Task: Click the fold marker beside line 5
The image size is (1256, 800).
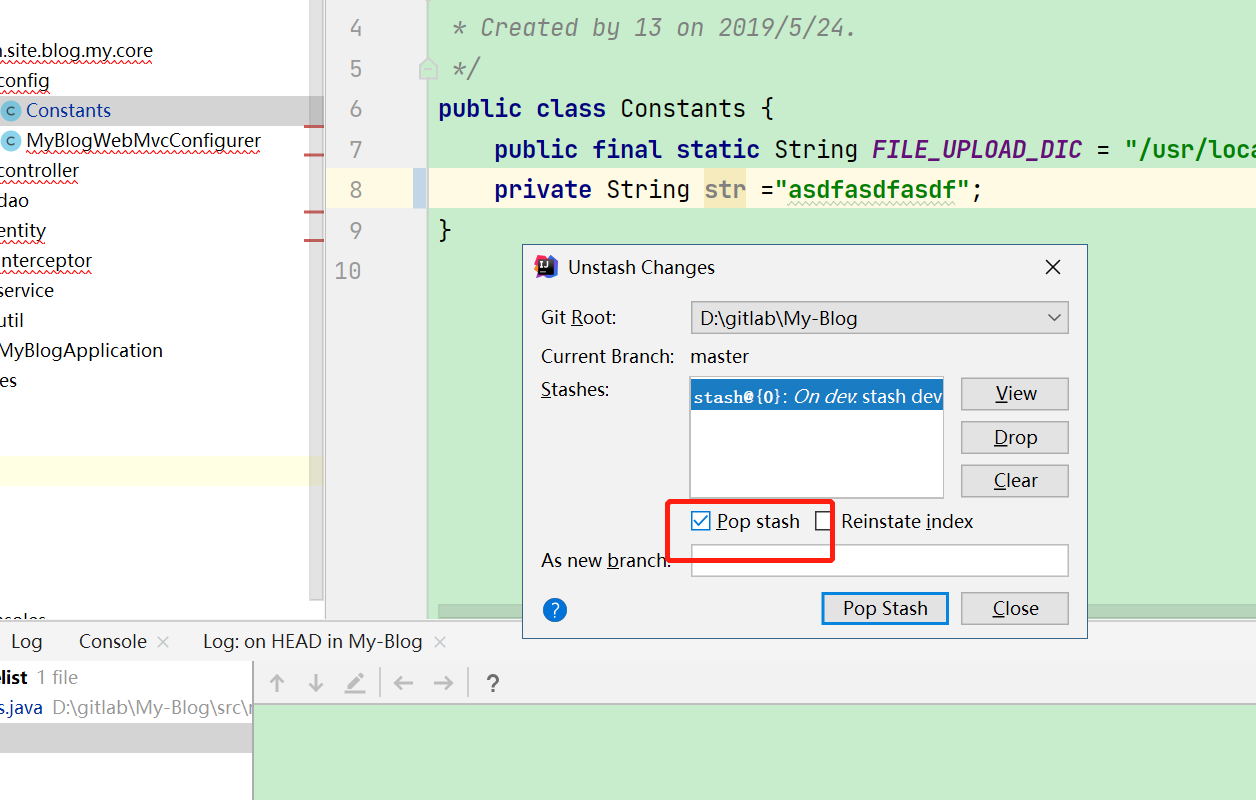Action: click(428, 69)
